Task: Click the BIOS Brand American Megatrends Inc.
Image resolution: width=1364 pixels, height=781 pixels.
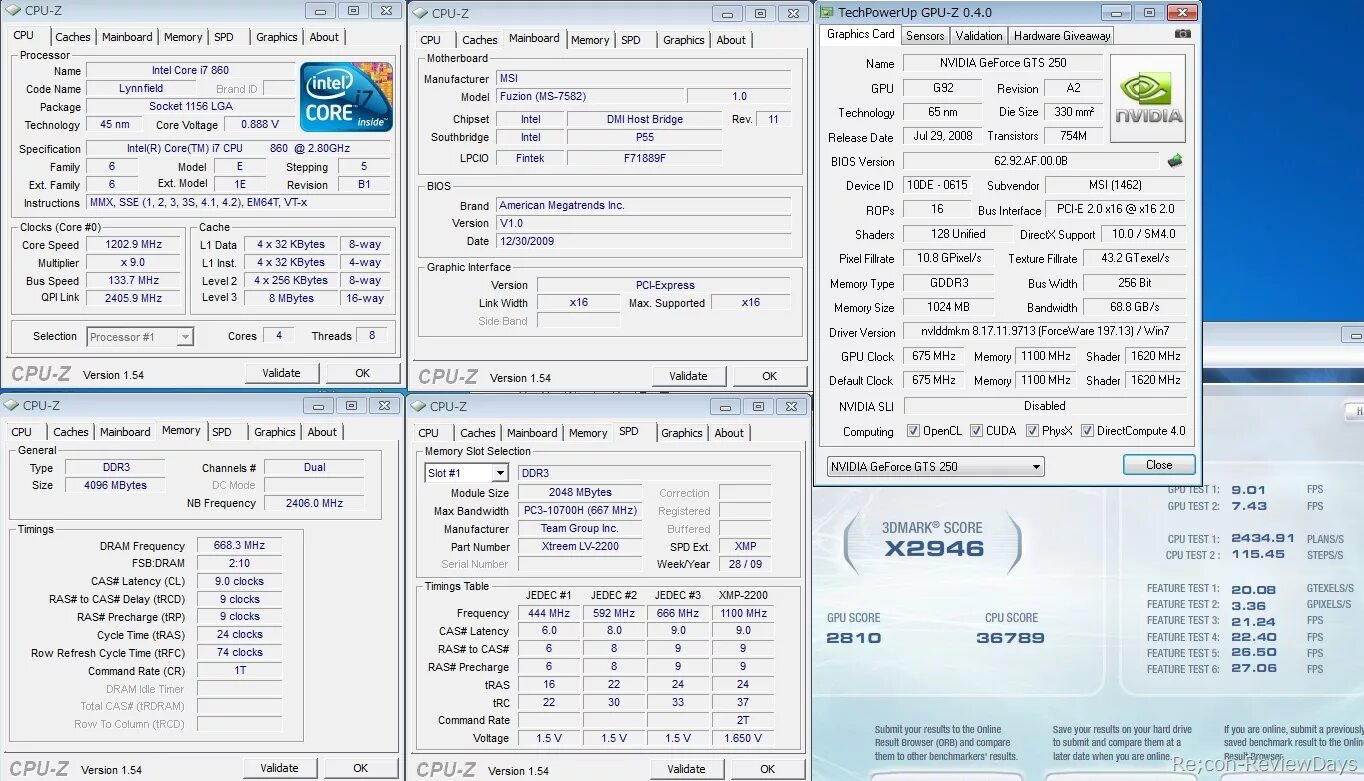Action: [643, 205]
